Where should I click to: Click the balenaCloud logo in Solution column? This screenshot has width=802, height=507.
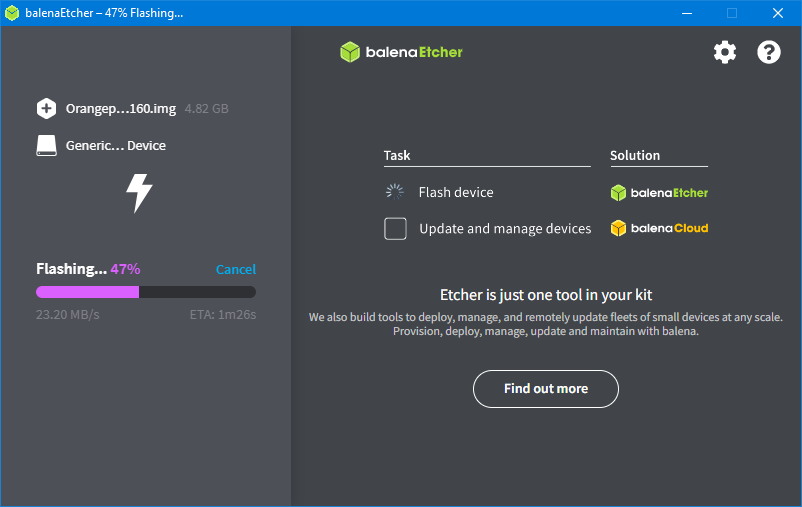[x=659, y=228]
